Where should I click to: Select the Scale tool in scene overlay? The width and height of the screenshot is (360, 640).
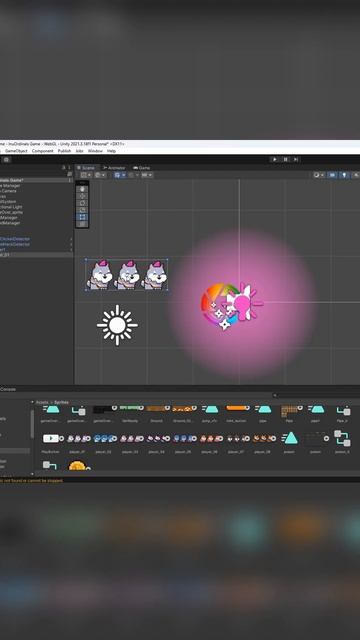(82, 210)
